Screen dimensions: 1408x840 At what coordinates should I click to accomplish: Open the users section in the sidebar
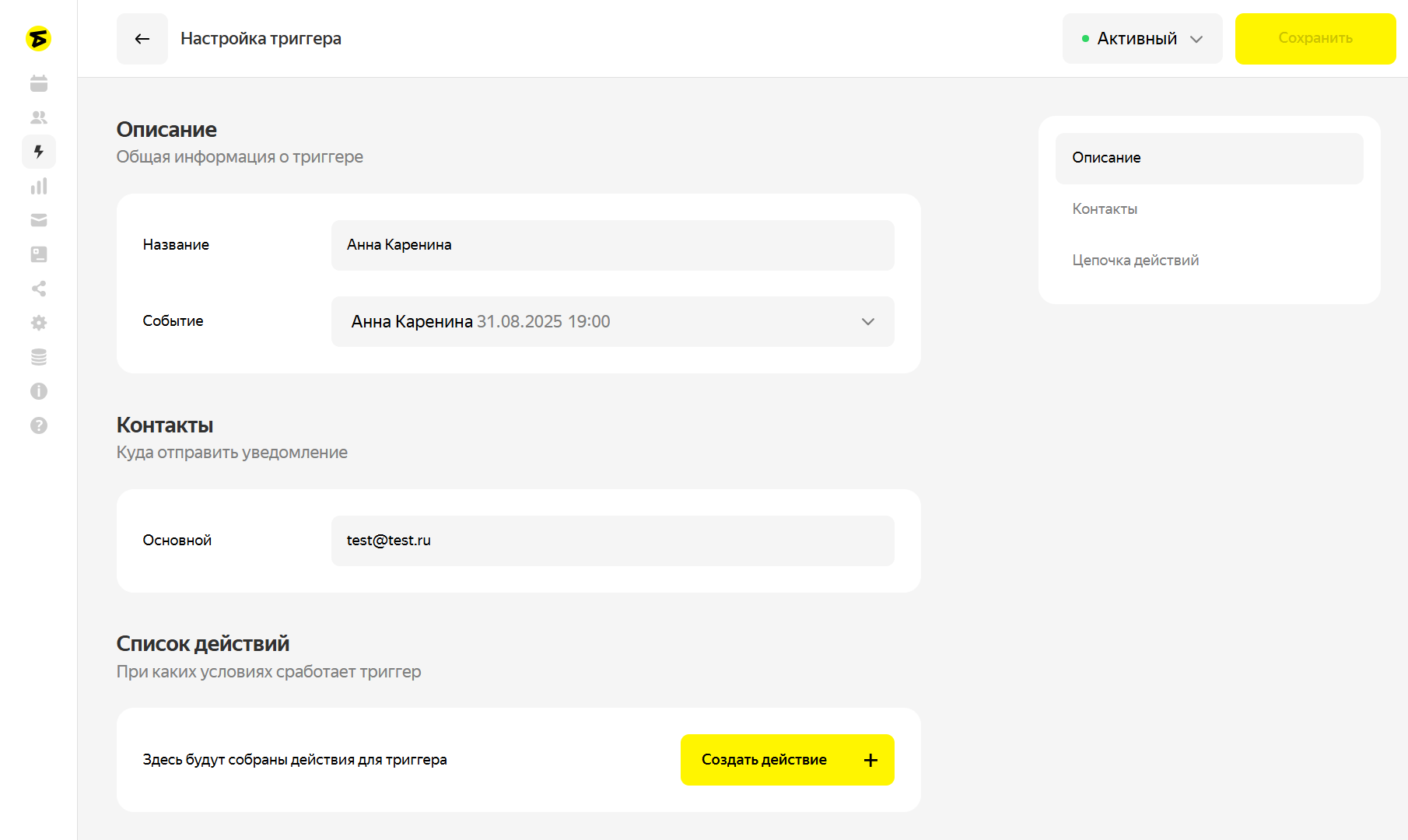(39, 117)
